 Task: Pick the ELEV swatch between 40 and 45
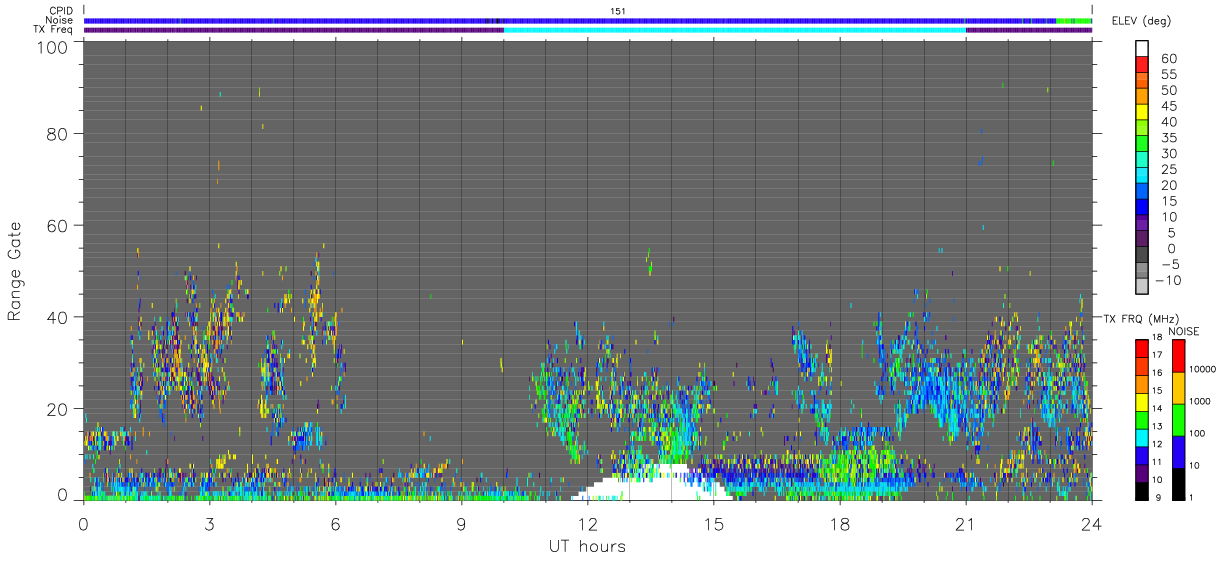click(x=1142, y=112)
